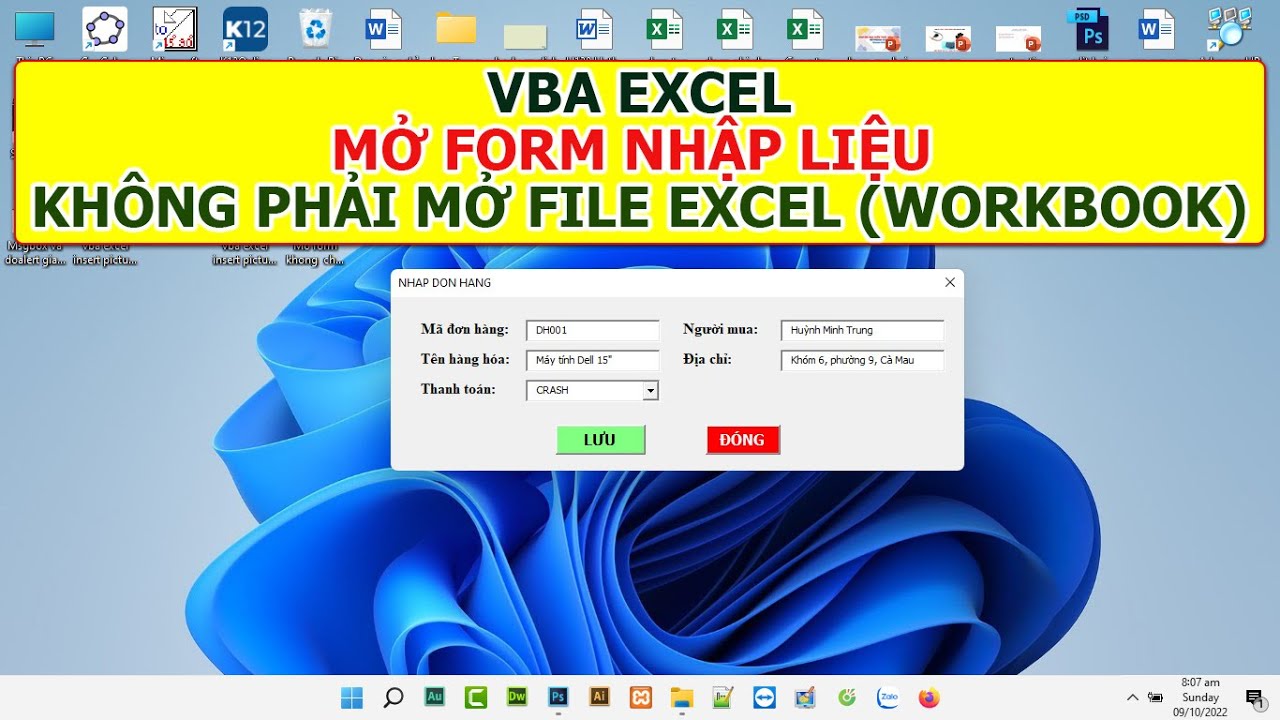Viewport: 1280px width, 720px height.
Task: Select the GeoGebra desktop shortcut
Action: [x=105, y=30]
